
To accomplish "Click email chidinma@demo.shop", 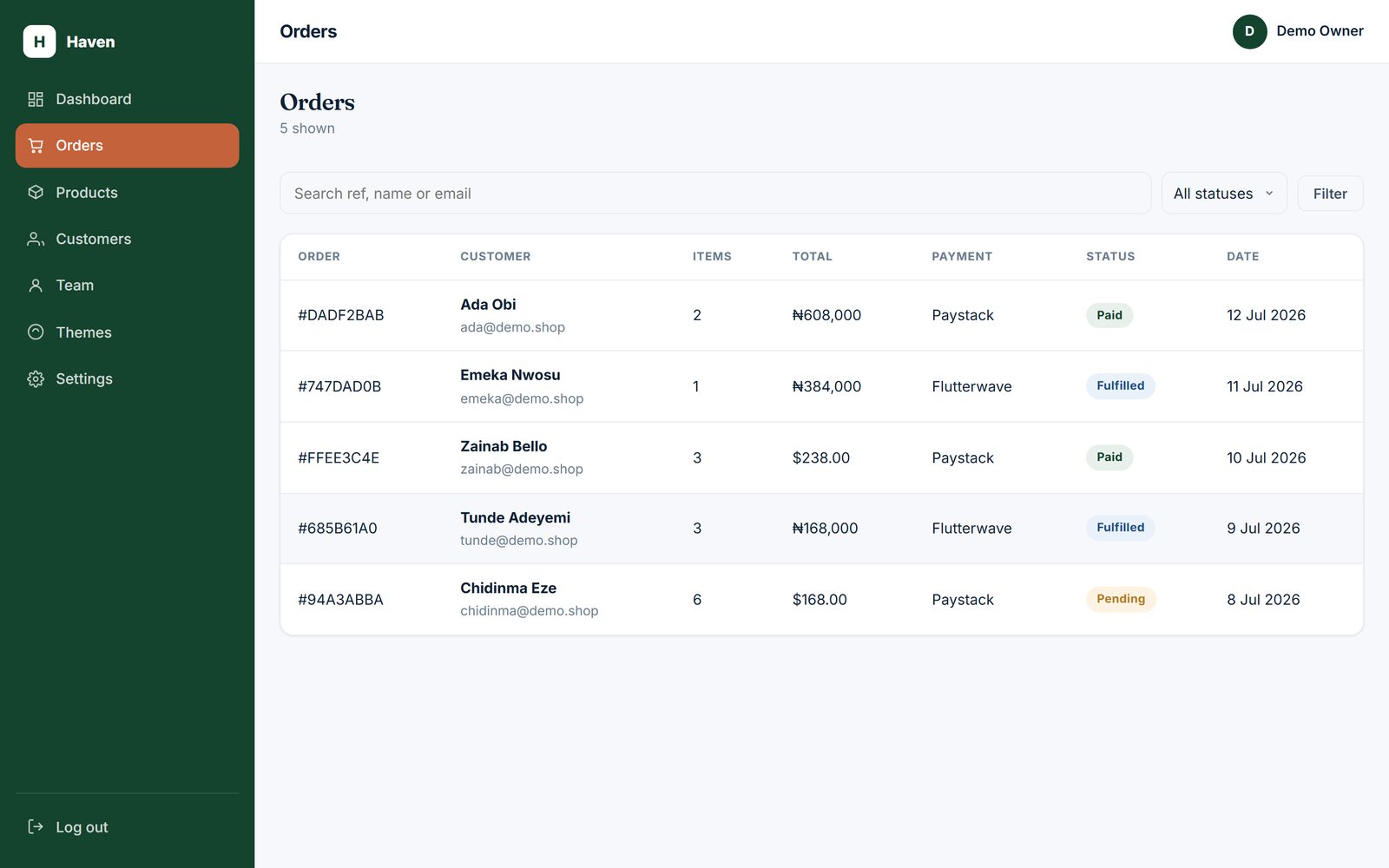I will click(x=530, y=611).
